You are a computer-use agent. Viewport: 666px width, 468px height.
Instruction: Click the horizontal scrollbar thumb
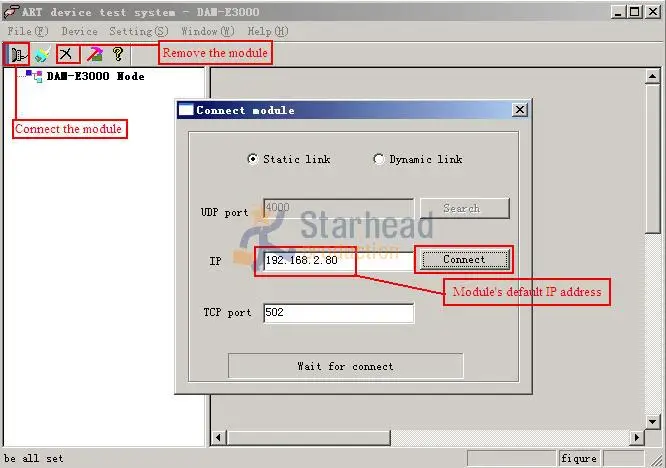(x=308, y=437)
